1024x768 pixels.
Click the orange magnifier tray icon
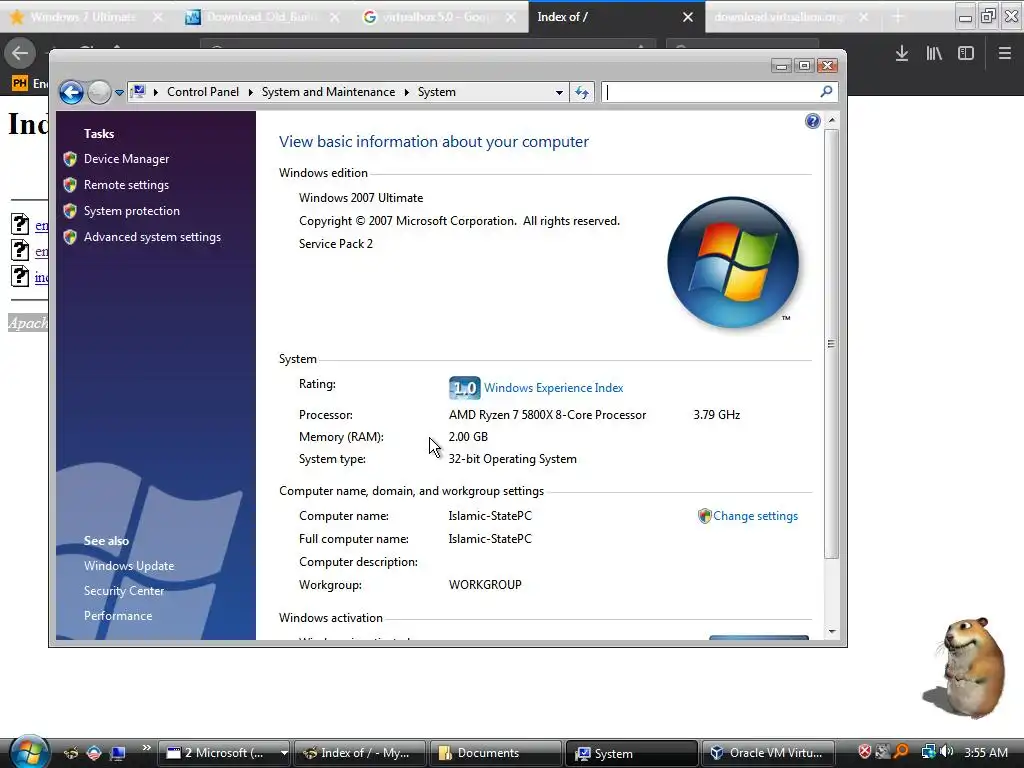pos(901,752)
